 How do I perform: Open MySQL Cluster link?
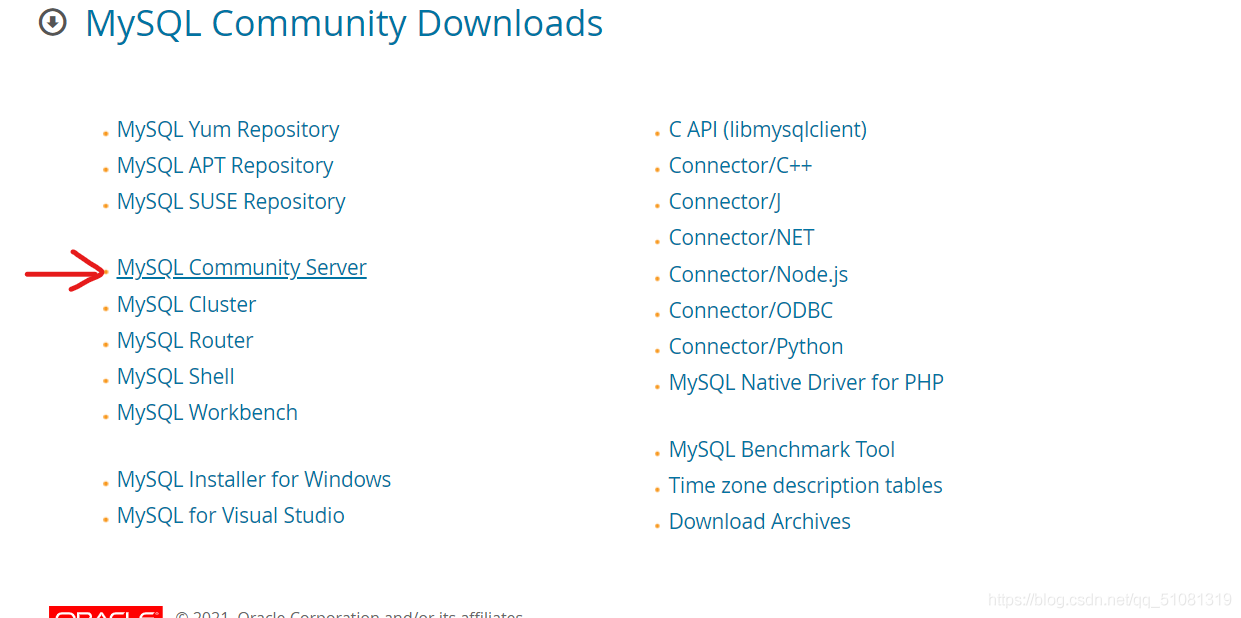click(x=186, y=304)
